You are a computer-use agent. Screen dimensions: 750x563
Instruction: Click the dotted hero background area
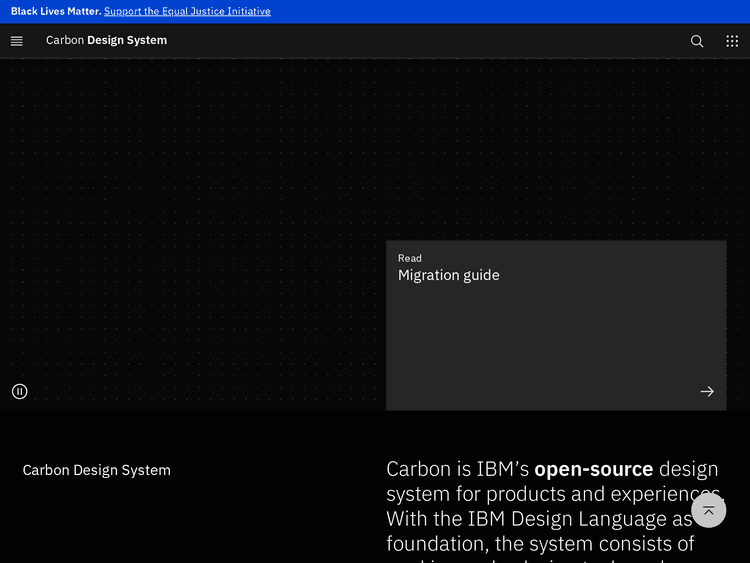(190, 200)
